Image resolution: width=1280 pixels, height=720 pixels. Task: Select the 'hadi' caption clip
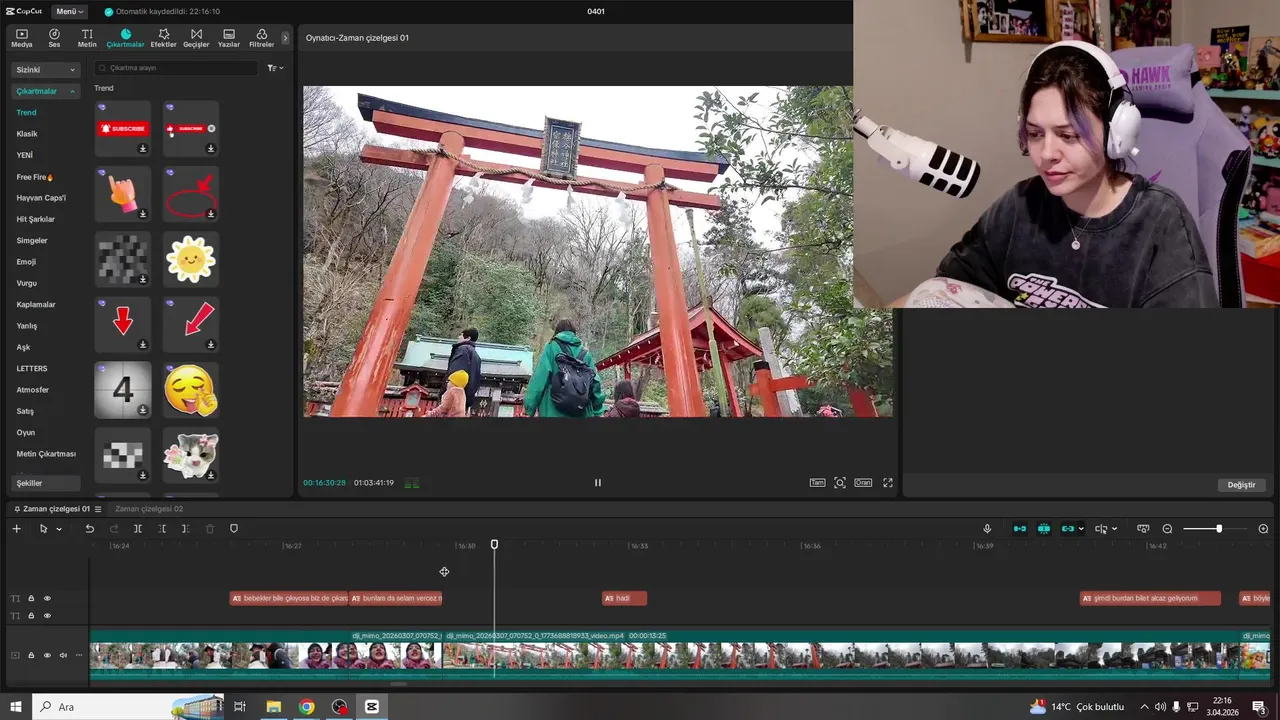coord(624,598)
